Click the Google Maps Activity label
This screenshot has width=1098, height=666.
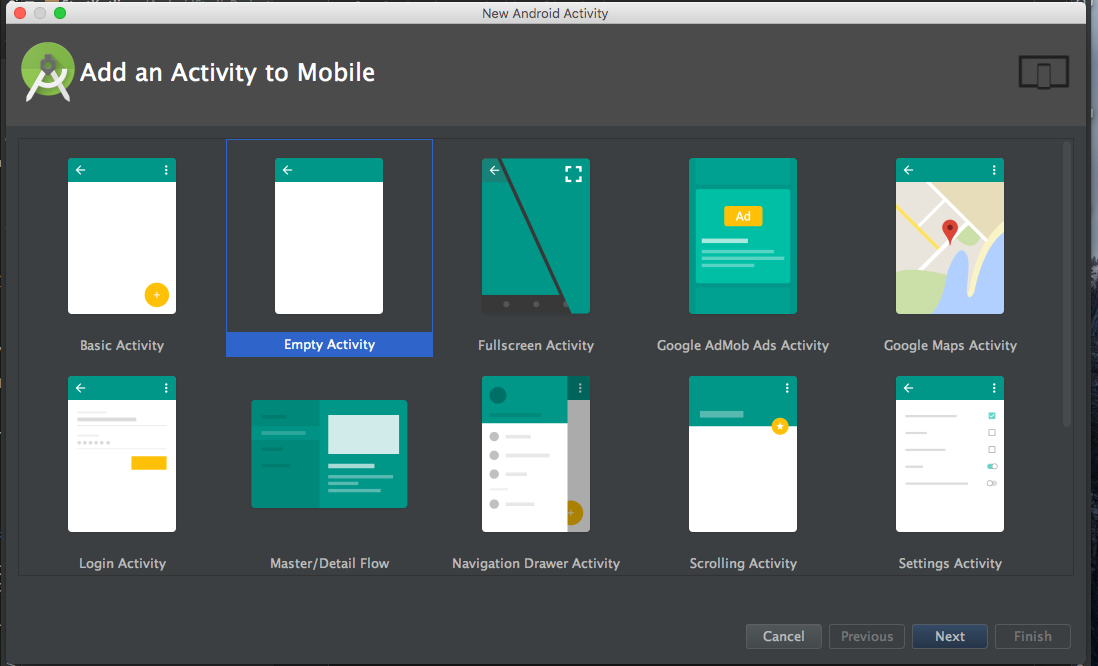tap(950, 345)
